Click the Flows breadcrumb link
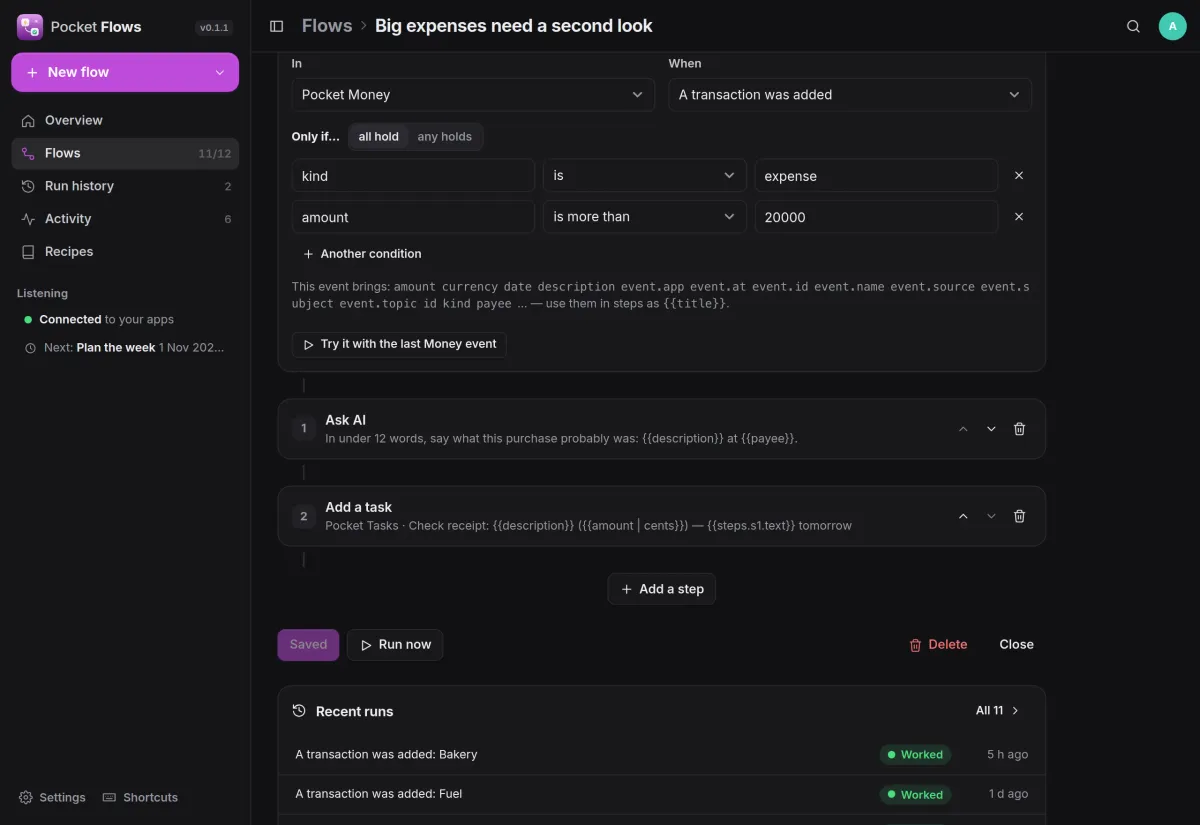This screenshot has width=1200, height=825. coord(327,26)
